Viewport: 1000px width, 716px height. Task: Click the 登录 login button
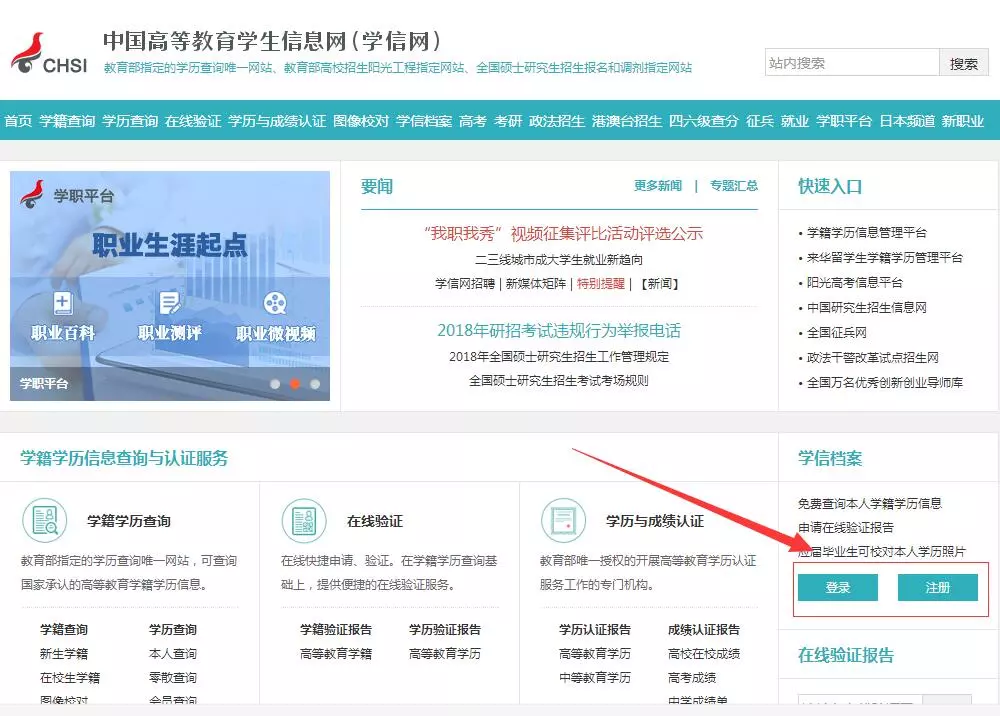click(x=837, y=587)
